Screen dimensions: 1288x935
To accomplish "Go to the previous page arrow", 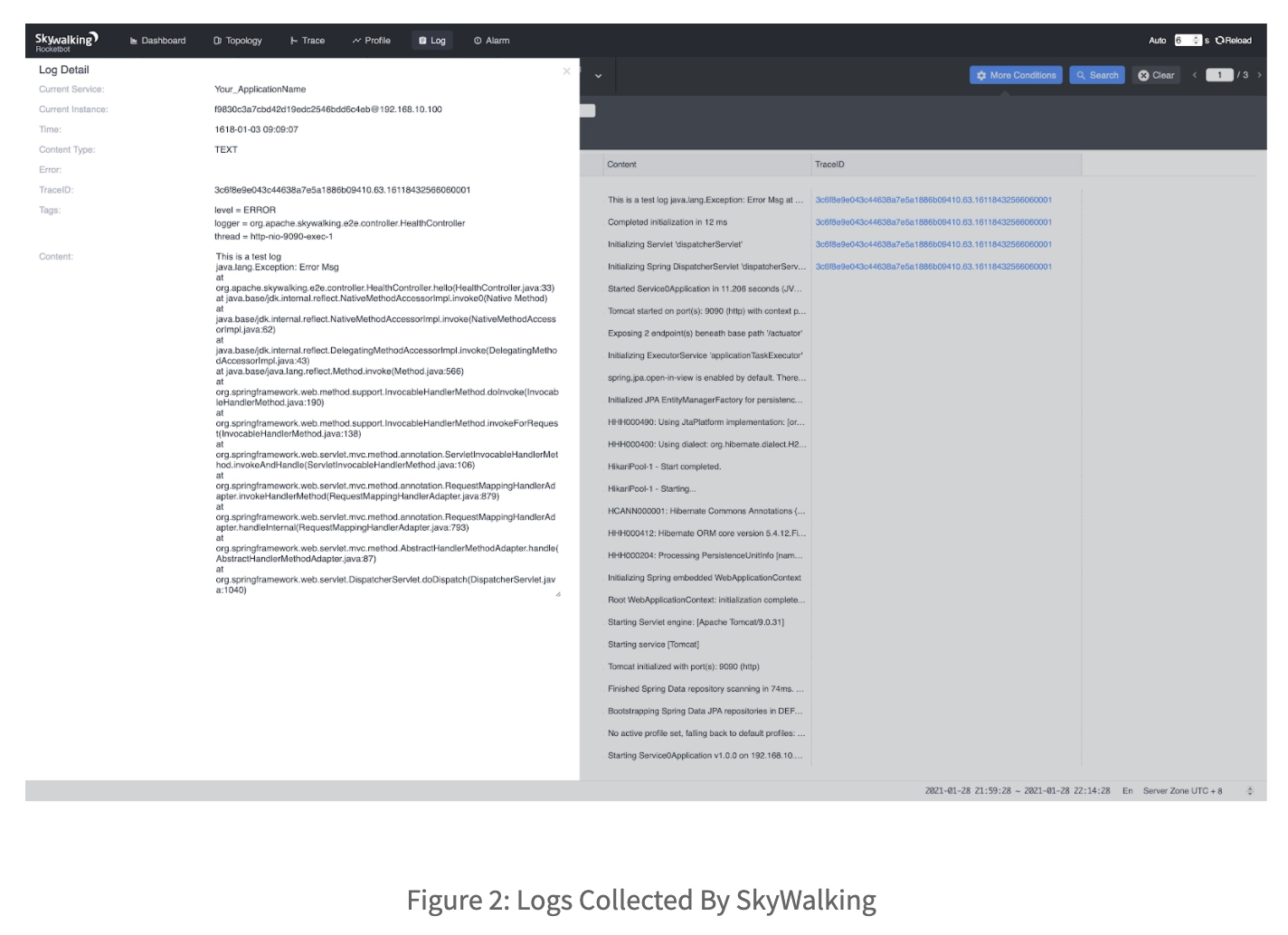I will [1195, 75].
